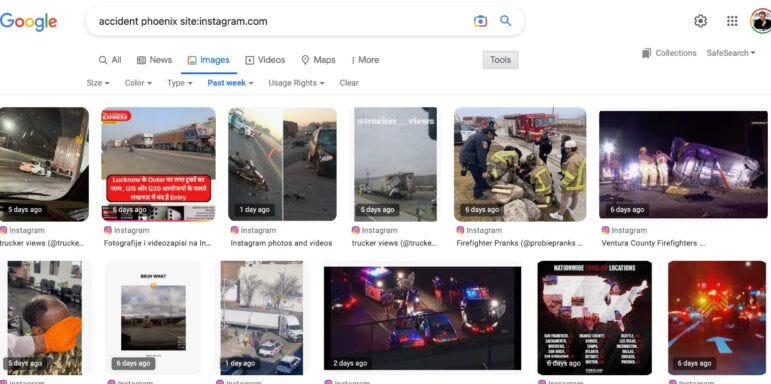Open the dark windshield truck thumbnail
This screenshot has width=771, height=384.
(44, 164)
